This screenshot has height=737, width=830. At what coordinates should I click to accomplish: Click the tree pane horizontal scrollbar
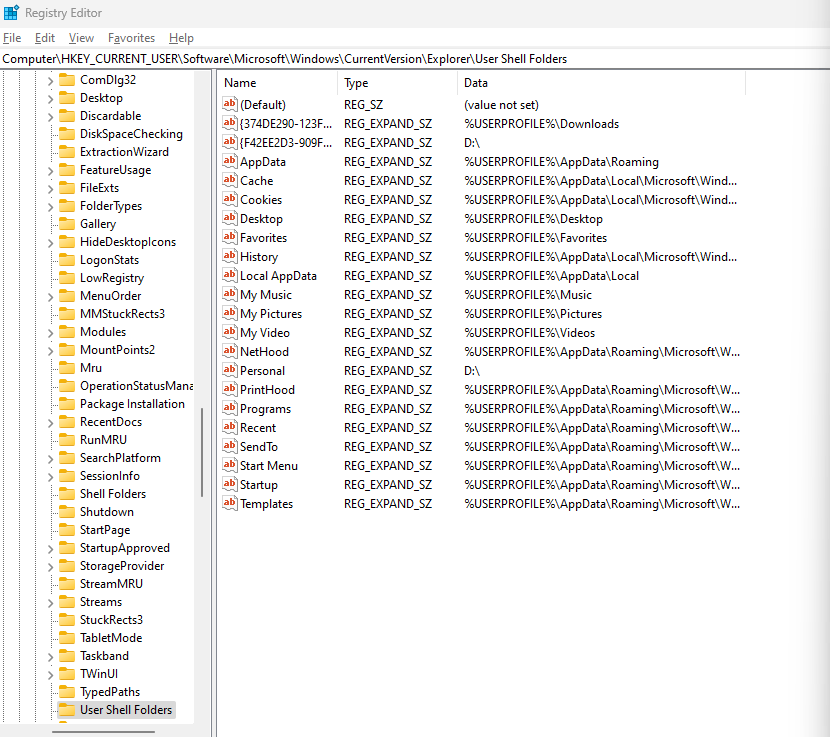[x=103, y=732]
